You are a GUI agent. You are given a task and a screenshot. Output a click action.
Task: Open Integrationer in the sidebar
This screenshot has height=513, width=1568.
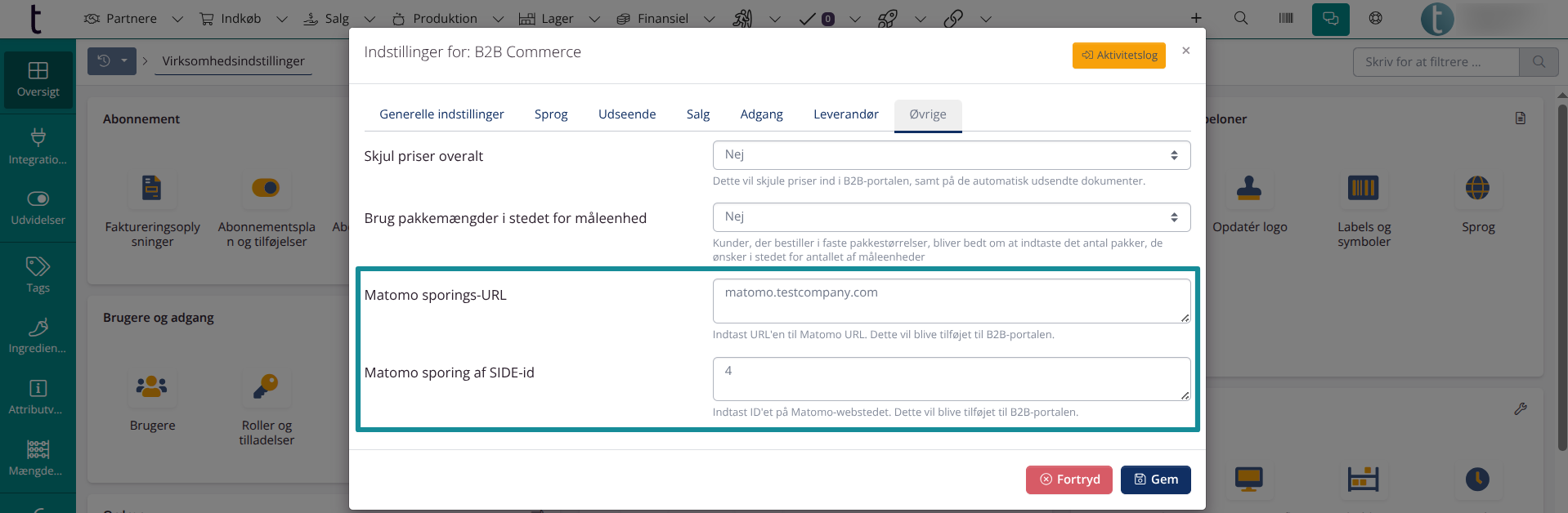pyautogui.click(x=38, y=145)
